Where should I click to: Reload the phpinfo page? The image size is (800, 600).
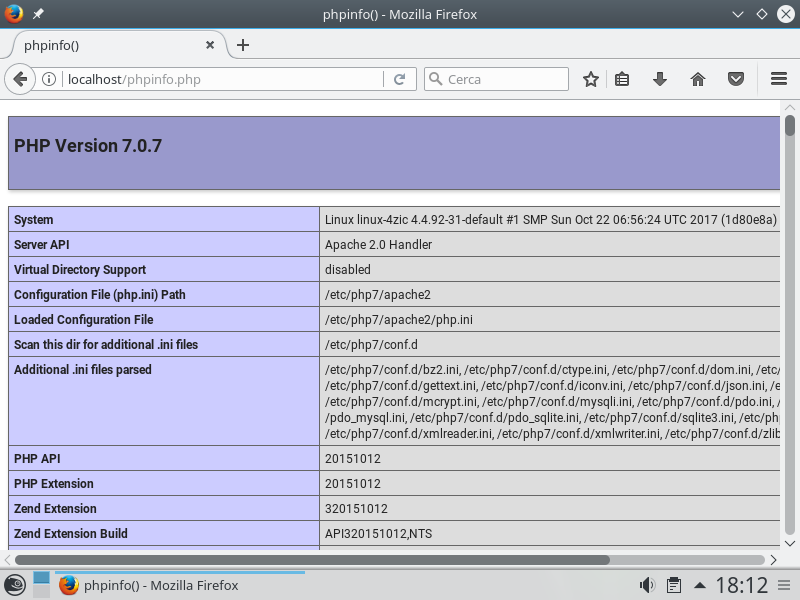(x=399, y=79)
